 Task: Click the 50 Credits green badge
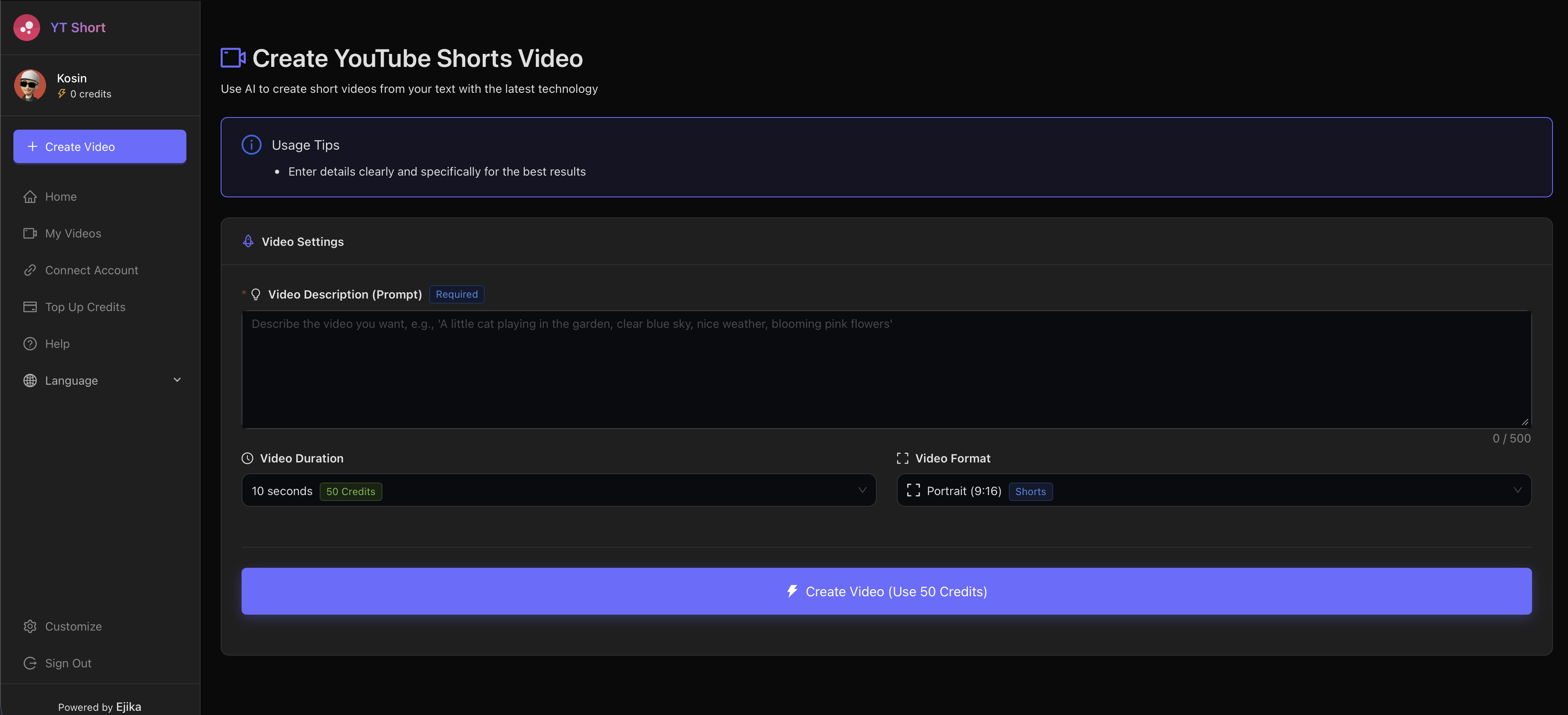pos(351,491)
